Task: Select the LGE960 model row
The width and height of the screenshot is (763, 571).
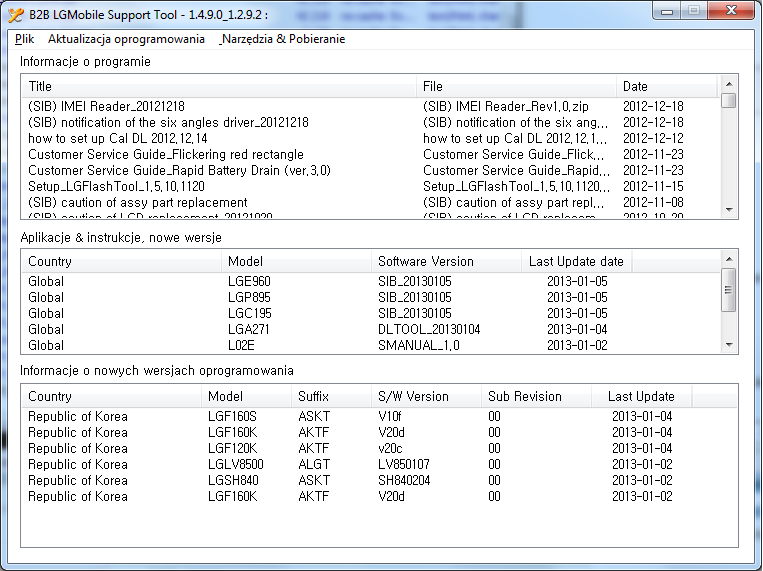Action: pos(370,281)
